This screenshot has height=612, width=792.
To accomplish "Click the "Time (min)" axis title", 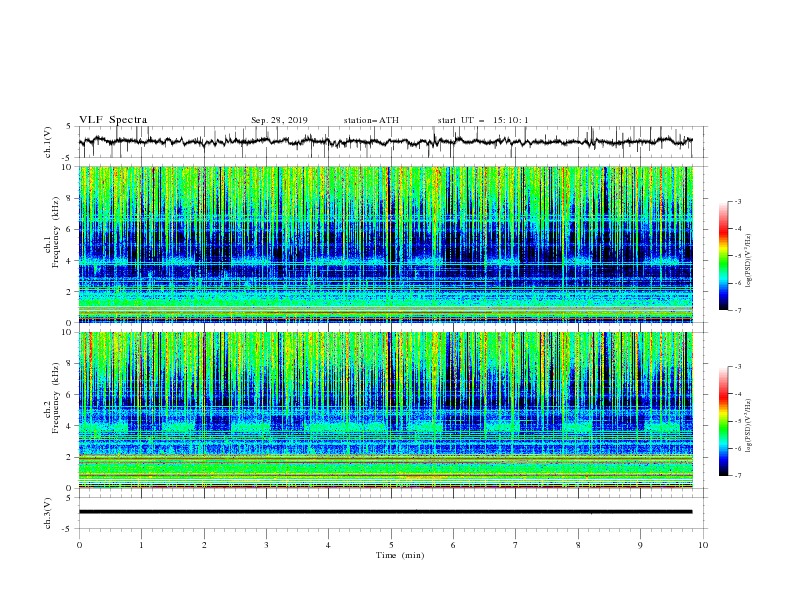I will pos(400,555).
